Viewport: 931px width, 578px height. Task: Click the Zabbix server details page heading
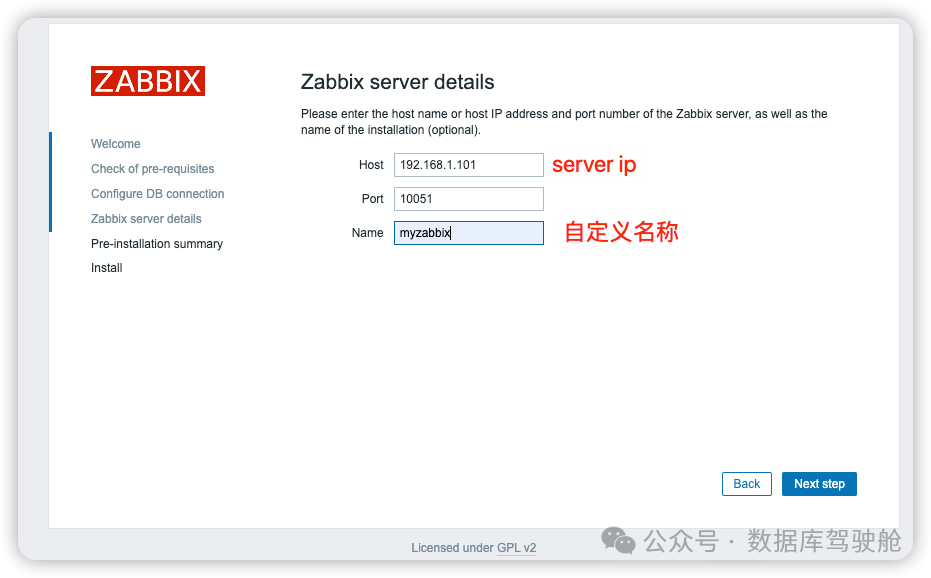(x=397, y=82)
